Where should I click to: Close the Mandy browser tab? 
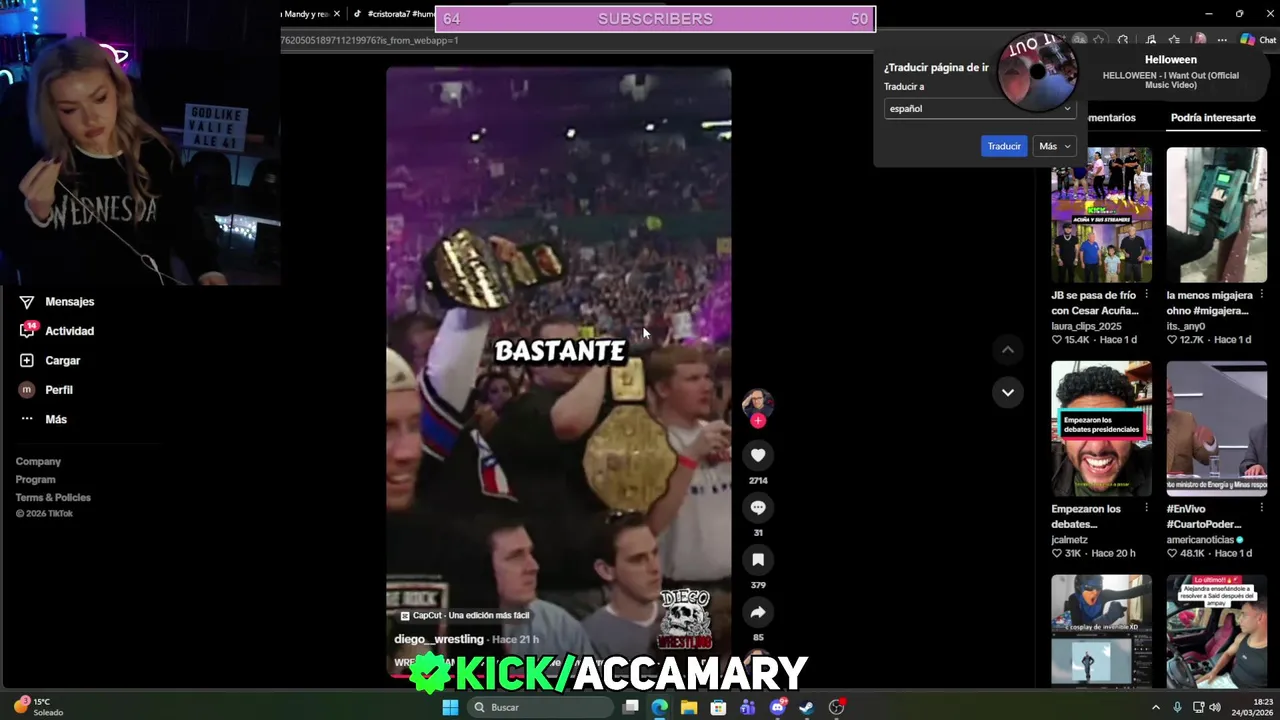336,14
